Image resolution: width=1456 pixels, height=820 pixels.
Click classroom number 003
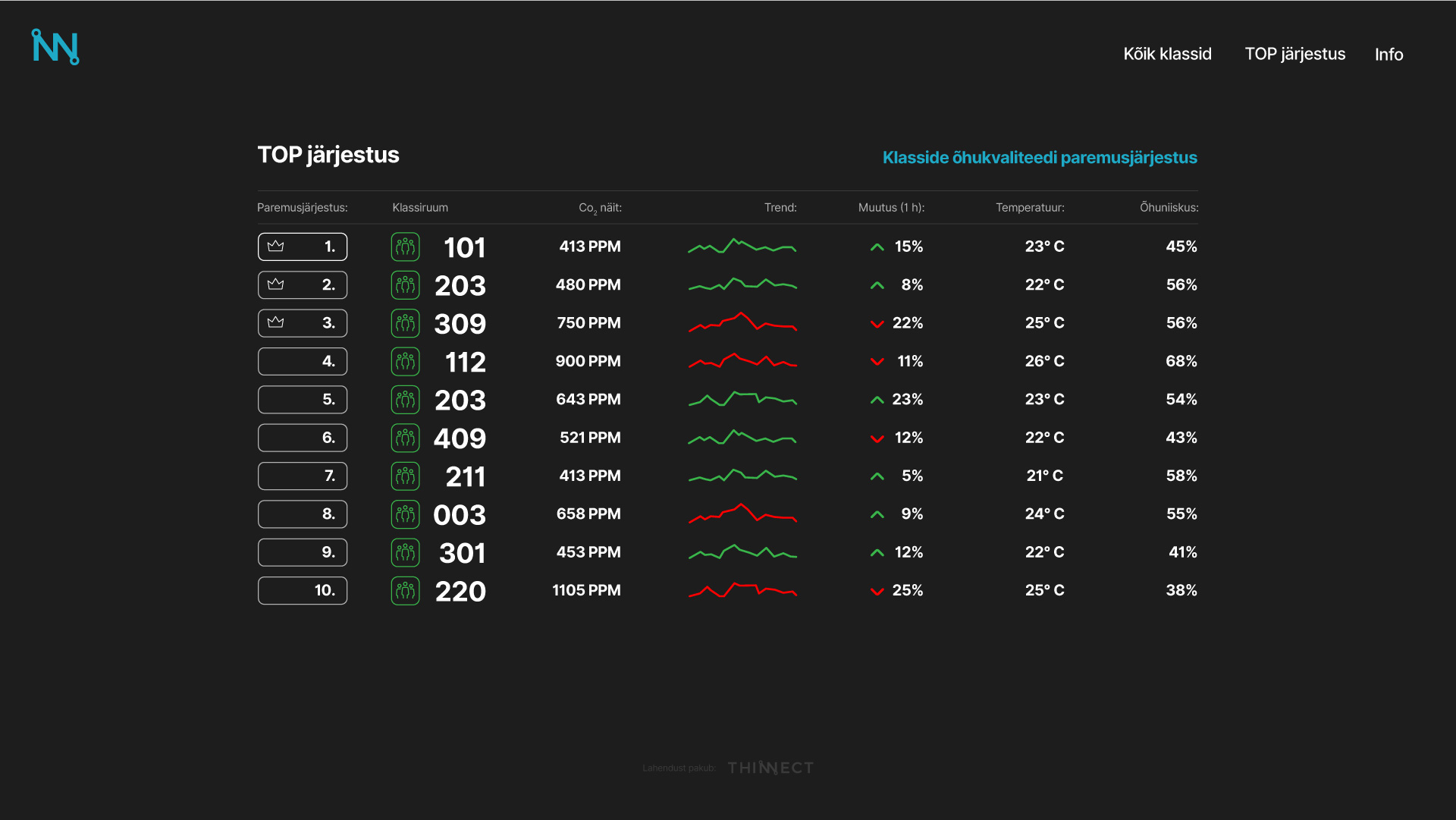point(460,515)
